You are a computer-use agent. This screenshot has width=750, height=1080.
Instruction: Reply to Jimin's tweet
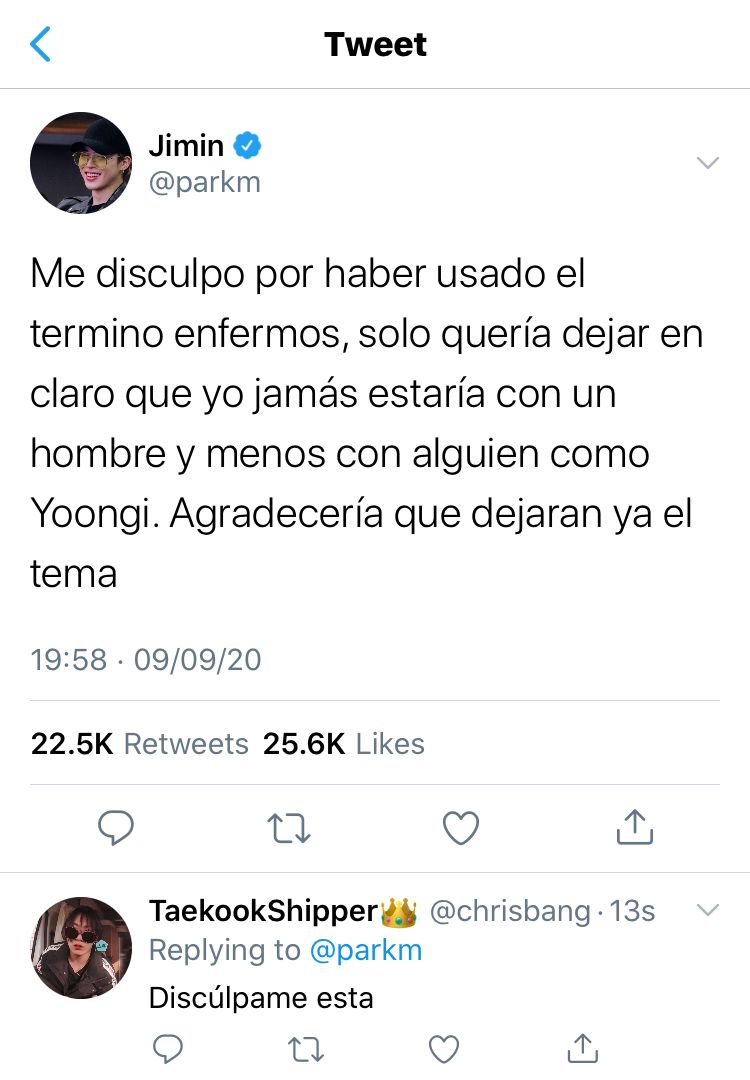point(116,827)
